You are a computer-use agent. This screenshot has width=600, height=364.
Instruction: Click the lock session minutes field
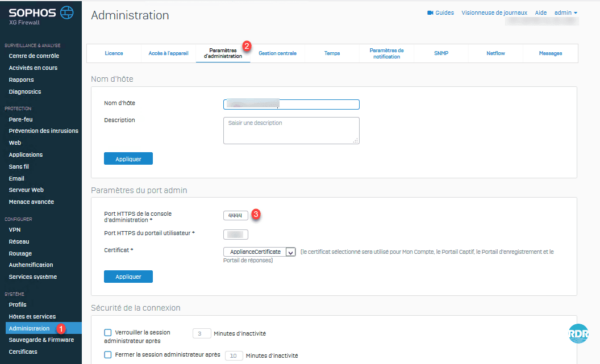(x=201, y=334)
